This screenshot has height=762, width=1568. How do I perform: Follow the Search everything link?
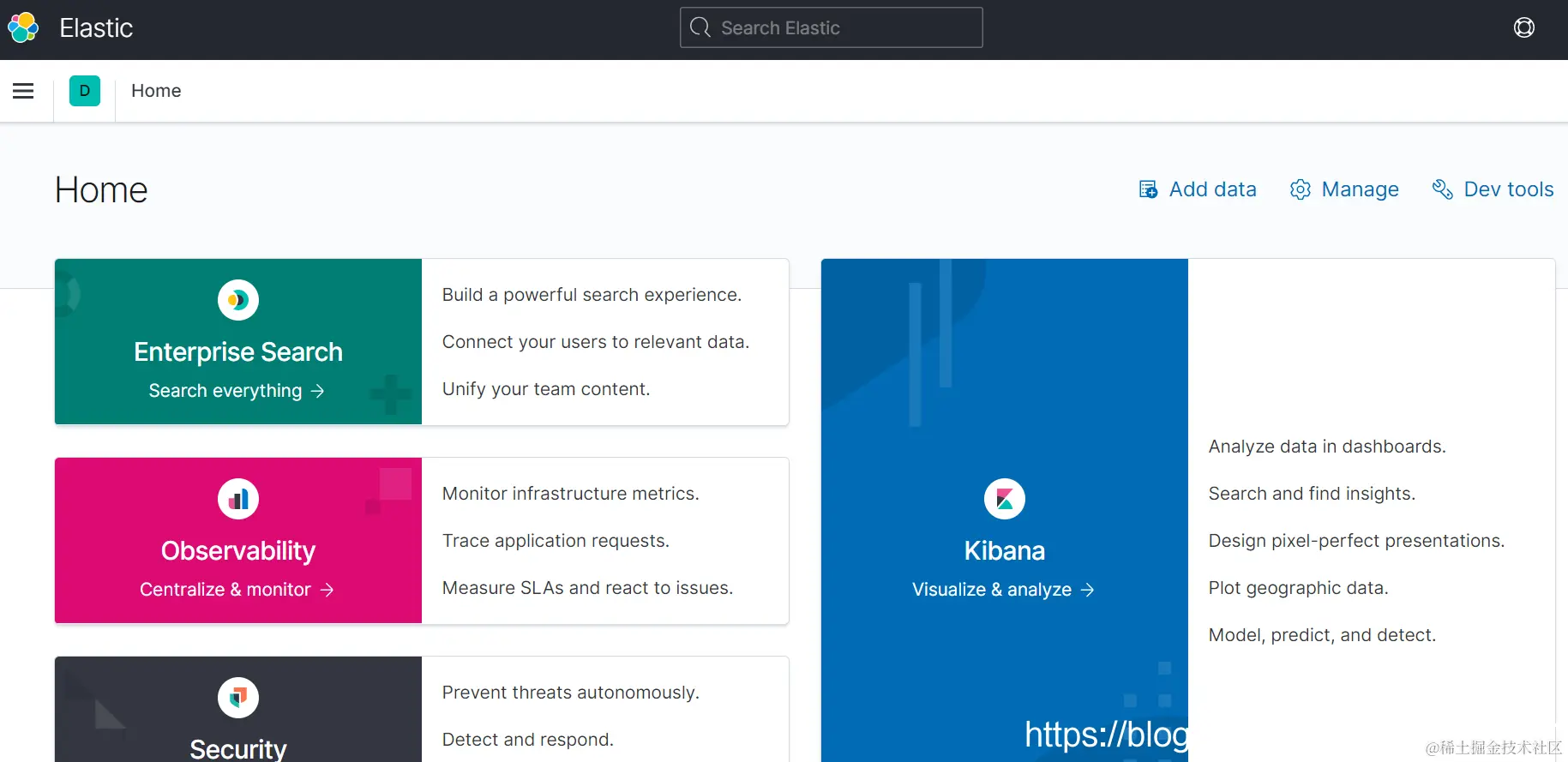(237, 391)
